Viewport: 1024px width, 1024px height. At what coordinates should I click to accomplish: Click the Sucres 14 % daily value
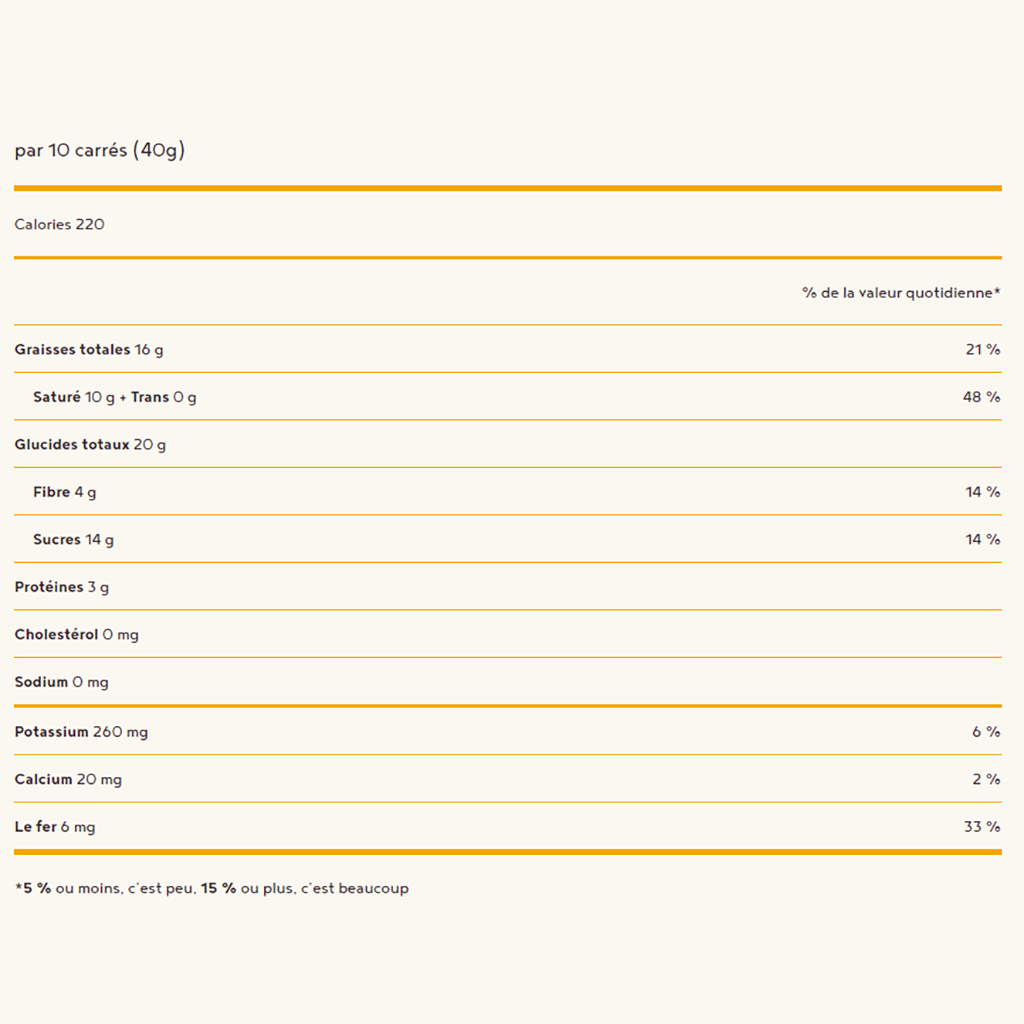point(982,539)
